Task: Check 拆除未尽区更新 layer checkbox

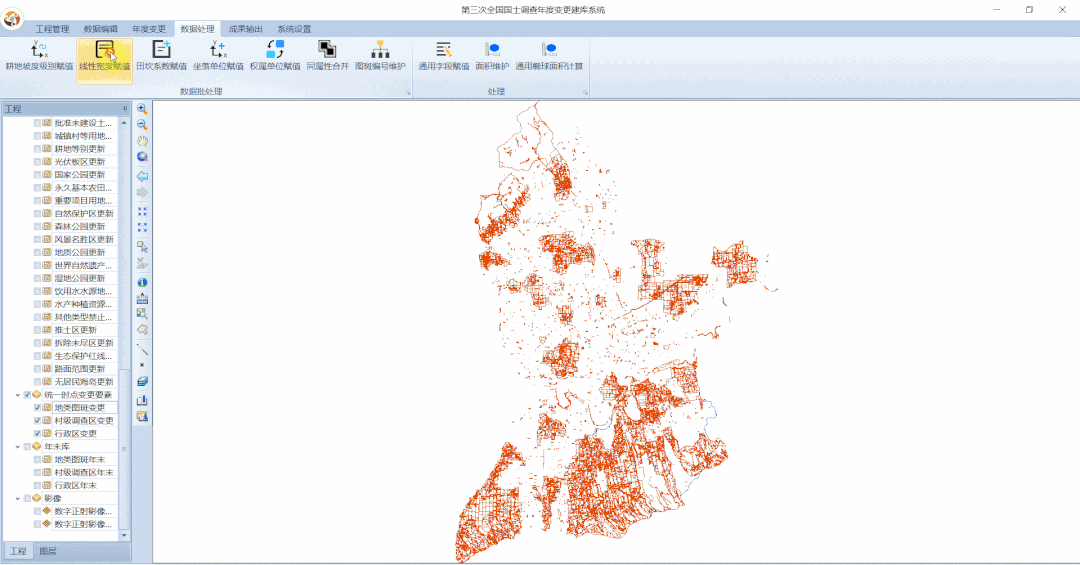Action: tap(37, 343)
